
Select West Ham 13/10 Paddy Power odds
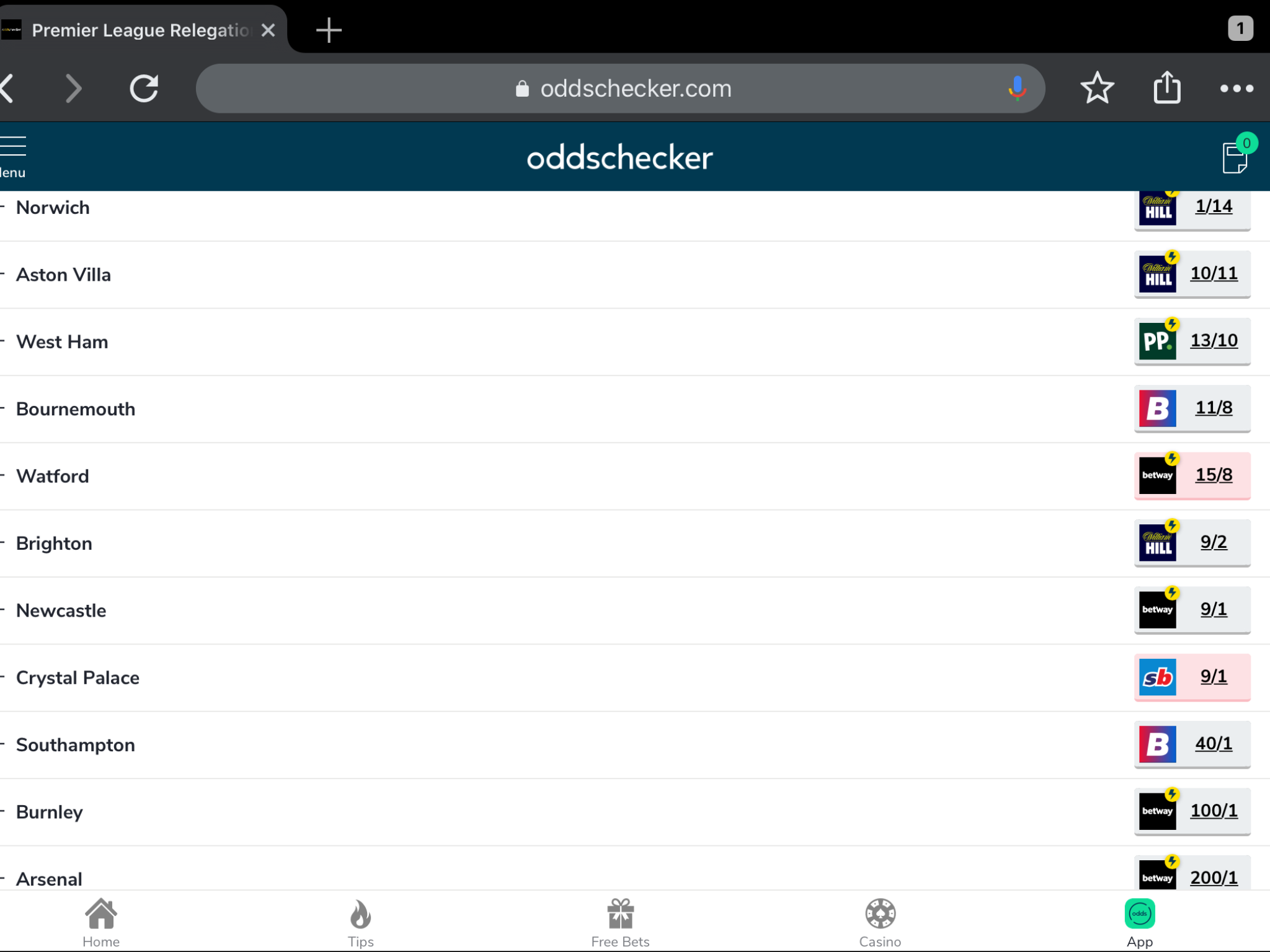click(x=1192, y=341)
